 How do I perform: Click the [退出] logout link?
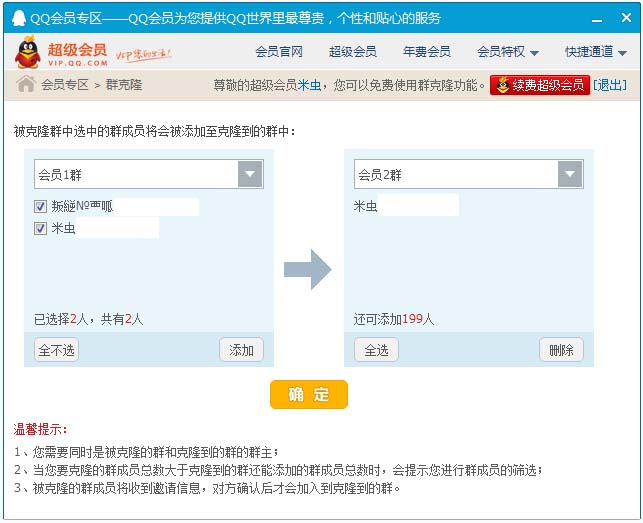coord(610,85)
